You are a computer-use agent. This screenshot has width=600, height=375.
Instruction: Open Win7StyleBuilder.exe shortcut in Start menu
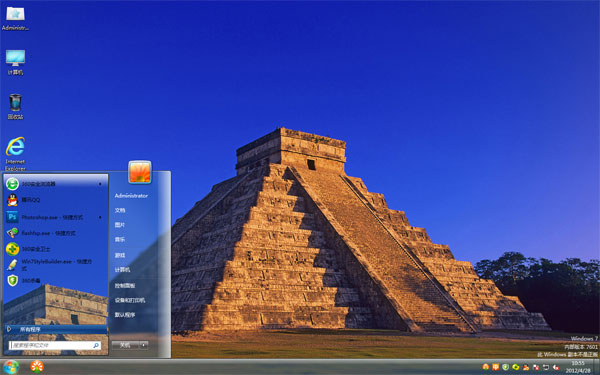55,264
